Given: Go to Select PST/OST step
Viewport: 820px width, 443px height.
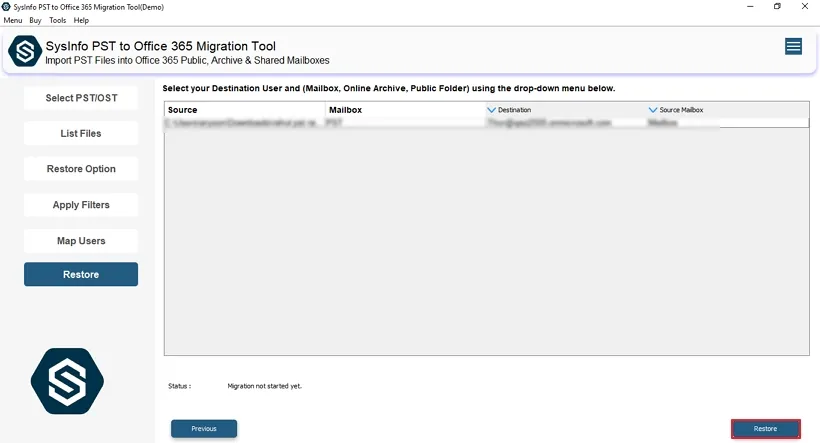Looking at the screenshot, I should click(x=81, y=98).
